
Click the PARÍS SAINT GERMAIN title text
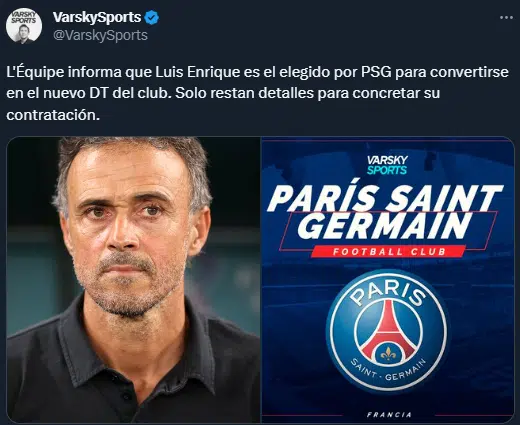384,212
